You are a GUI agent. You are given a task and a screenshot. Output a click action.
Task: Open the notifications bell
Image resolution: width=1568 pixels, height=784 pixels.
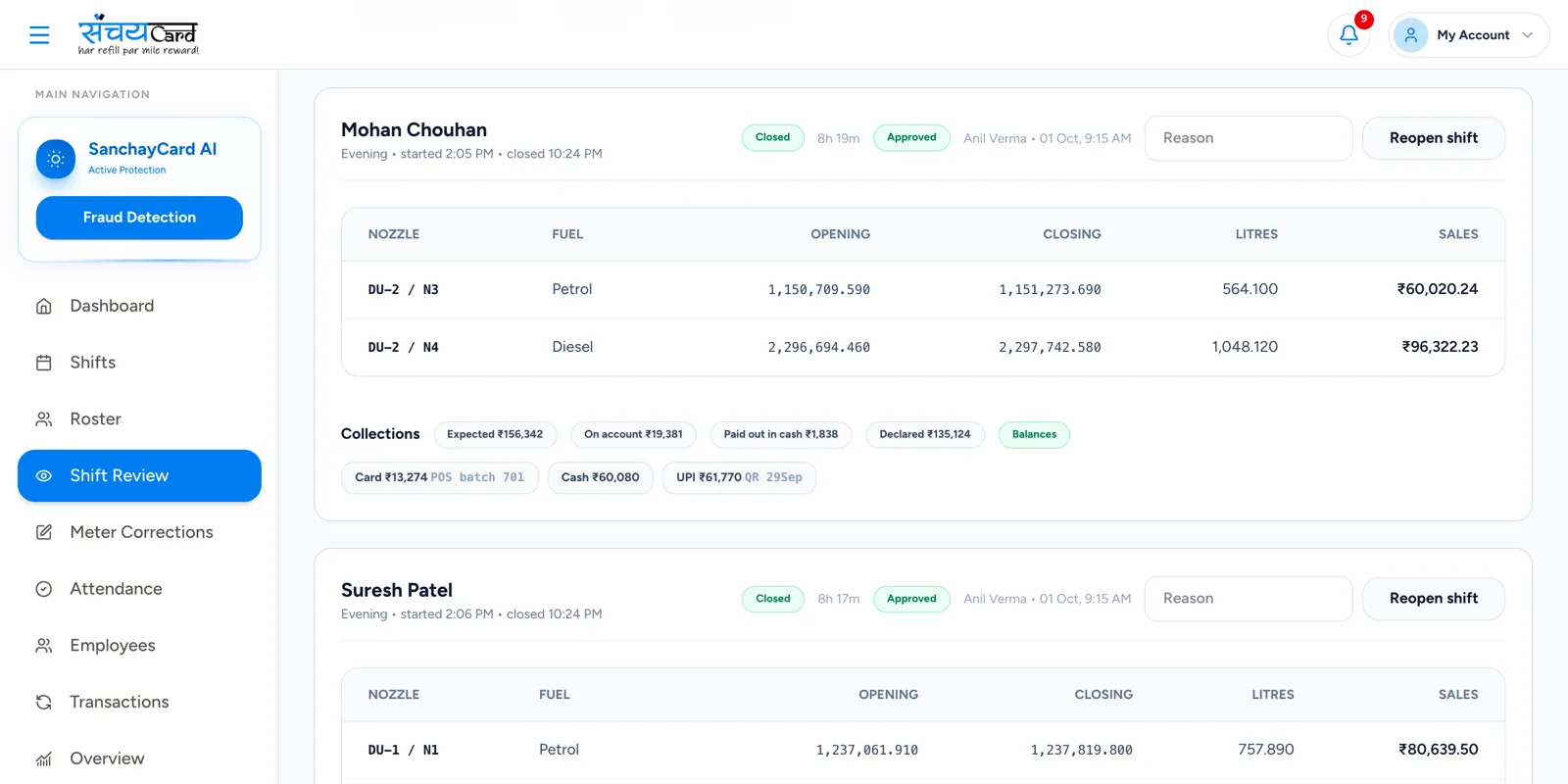pos(1348,35)
